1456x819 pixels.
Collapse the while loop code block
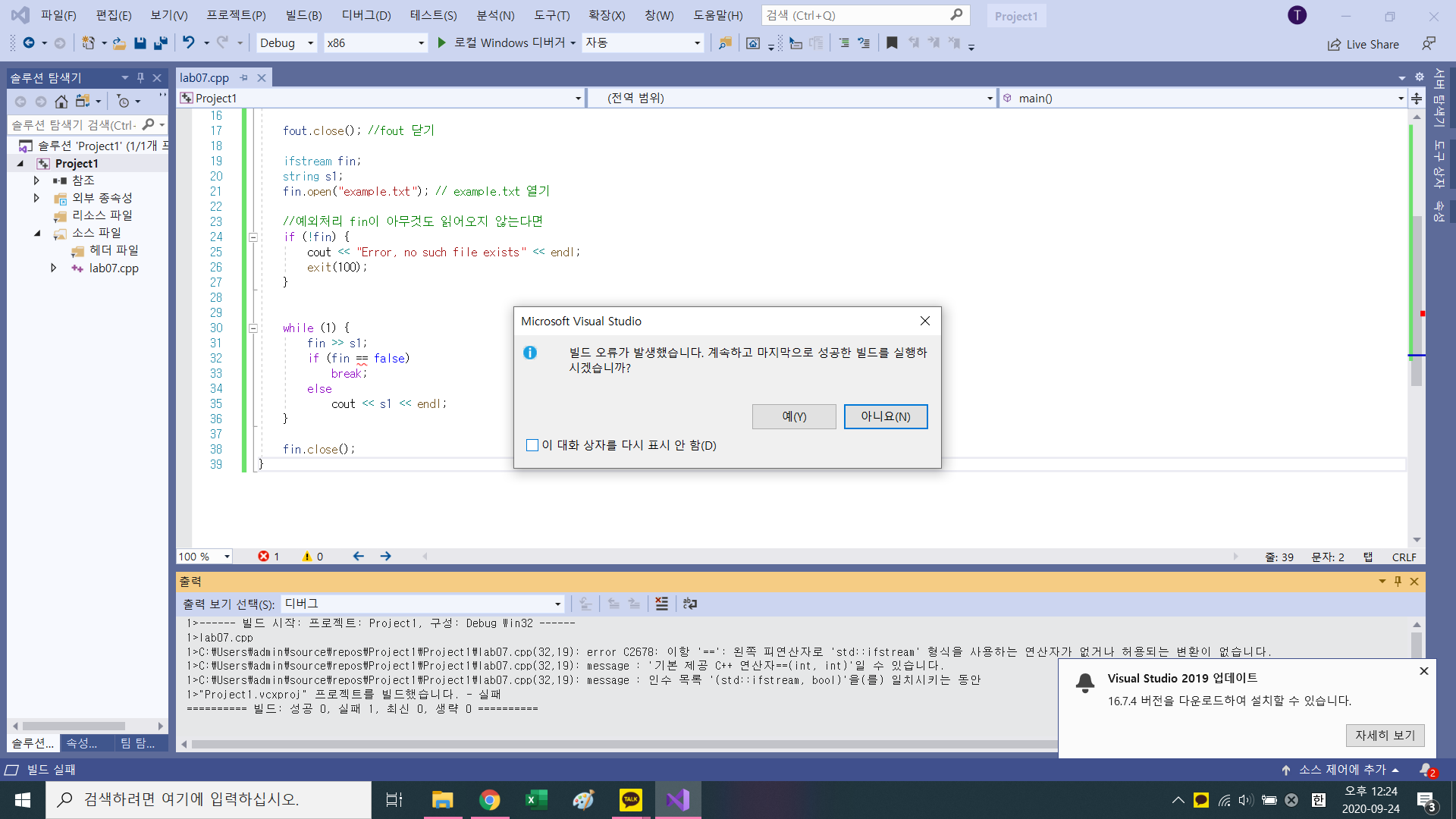(253, 328)
